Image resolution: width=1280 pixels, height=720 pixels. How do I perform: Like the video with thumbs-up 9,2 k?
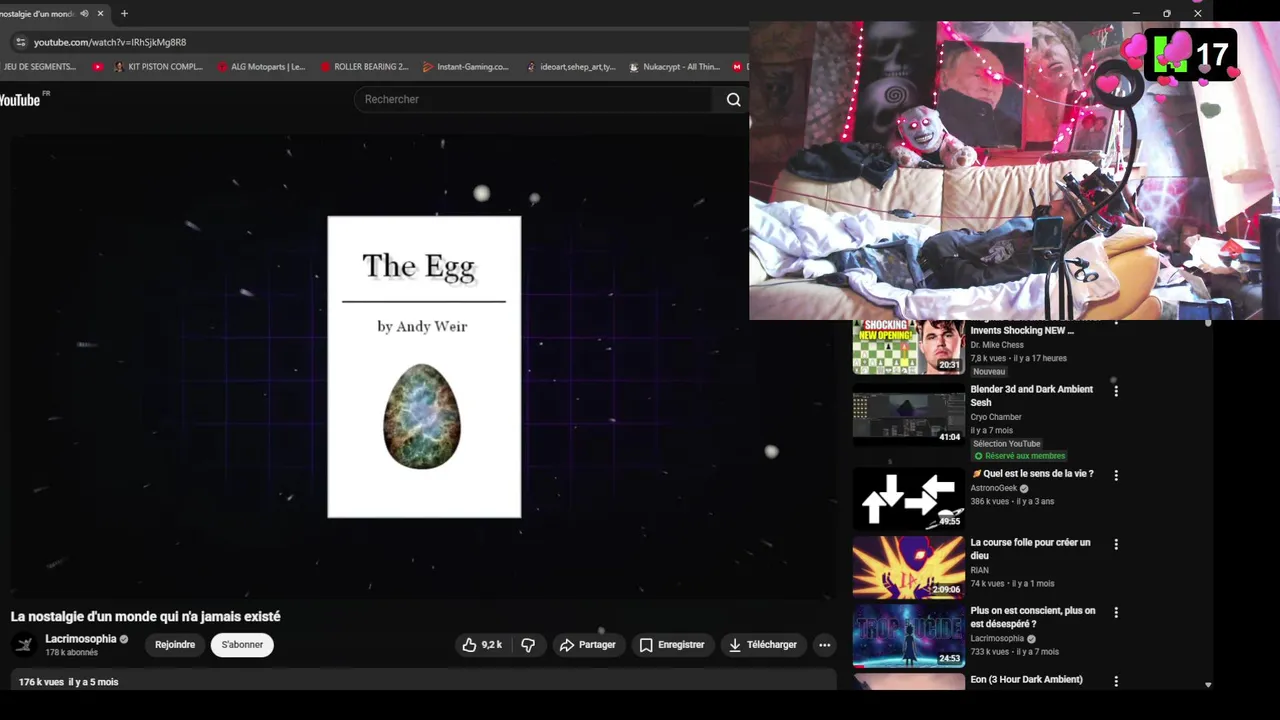point(482,645)
